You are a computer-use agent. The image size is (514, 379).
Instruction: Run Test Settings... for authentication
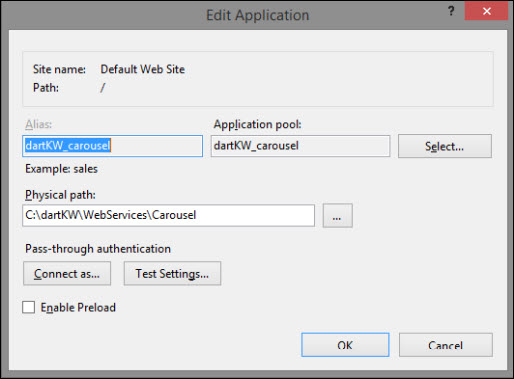coord(172,274)
